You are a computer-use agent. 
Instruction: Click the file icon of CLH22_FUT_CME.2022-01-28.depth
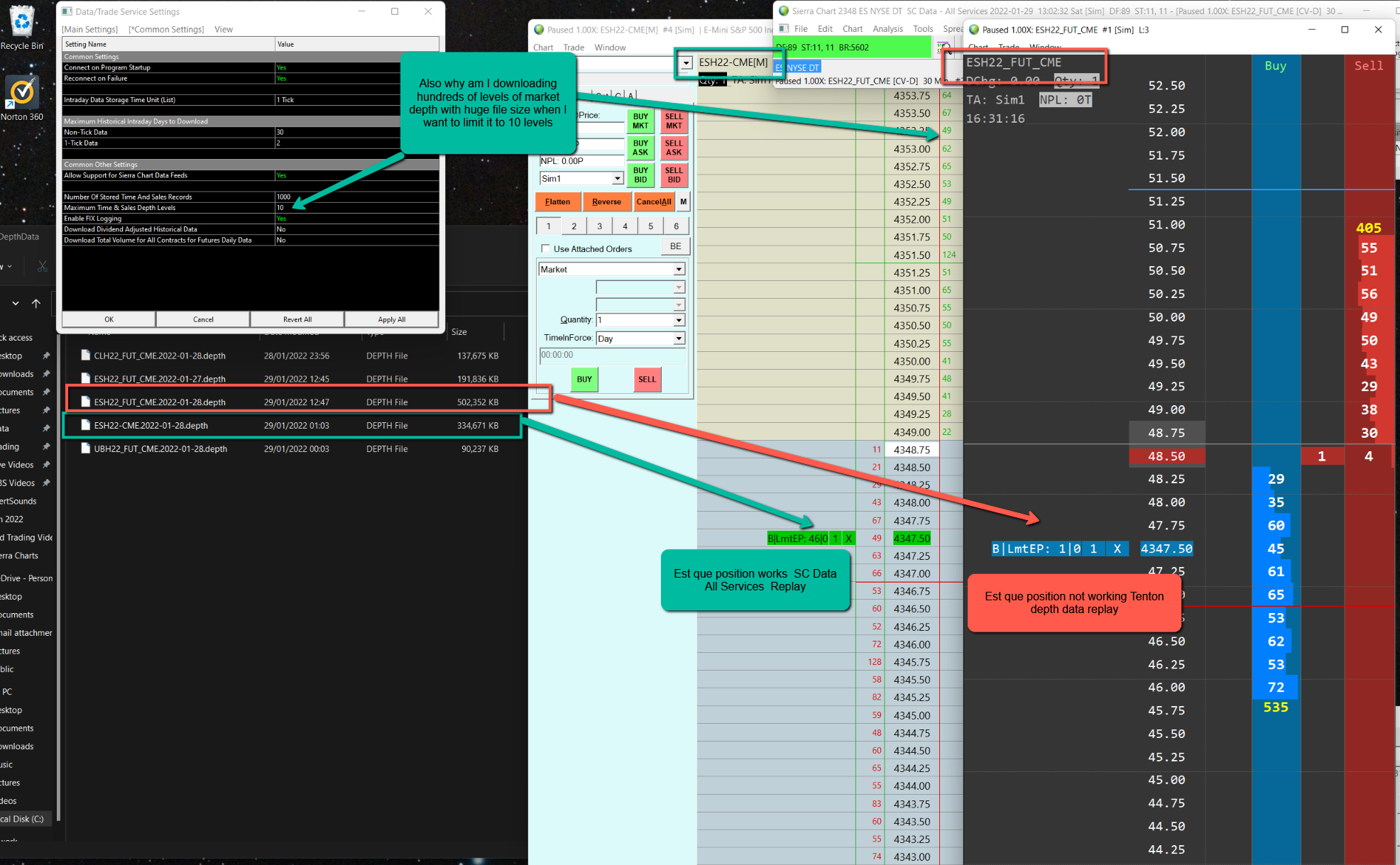(x=86, y=356)
